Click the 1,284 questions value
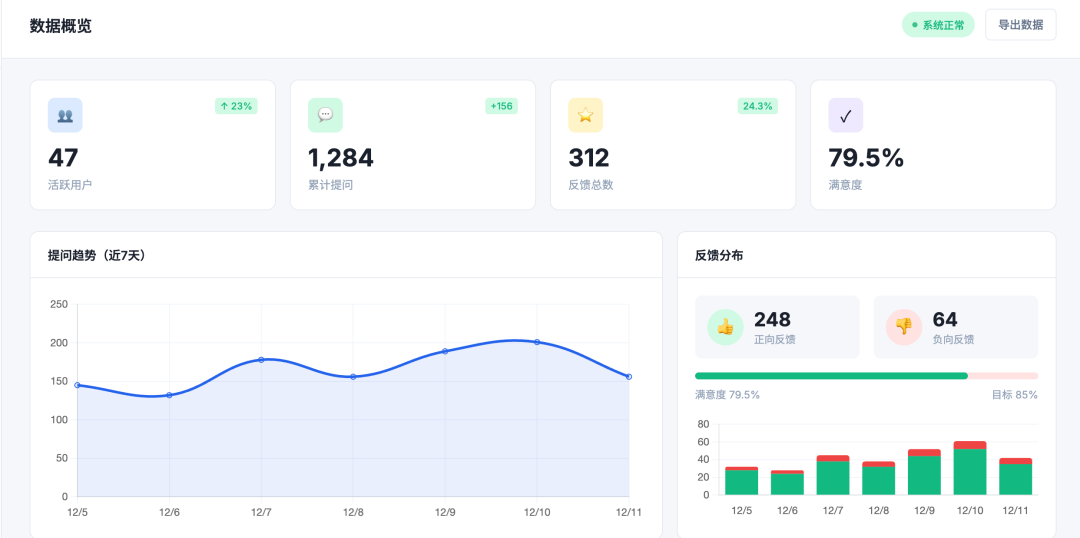 click(x=341, y=158)
